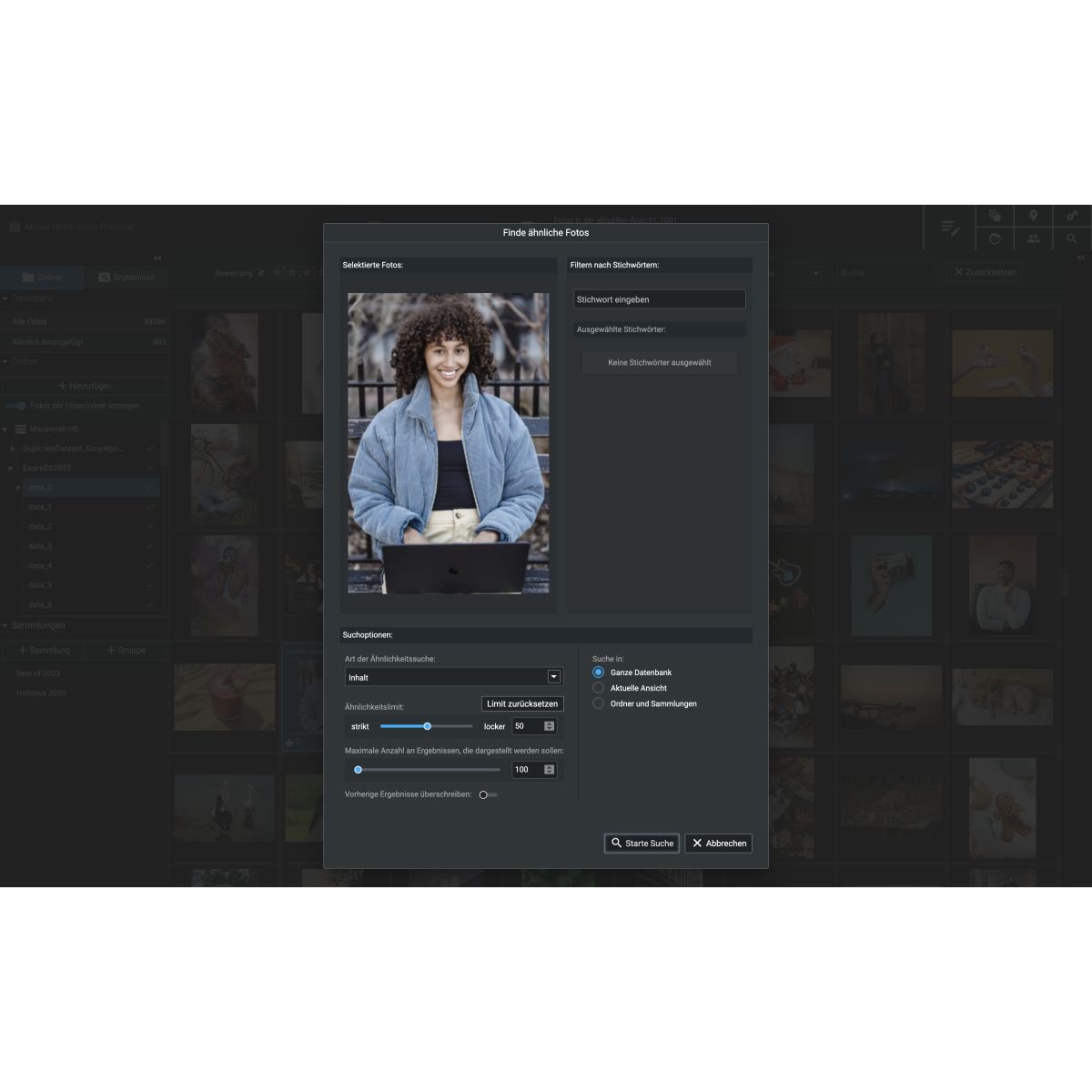1092x1092 pixels.
Task: Click the people search icon in toolbar
Action: coord(1033,238)
